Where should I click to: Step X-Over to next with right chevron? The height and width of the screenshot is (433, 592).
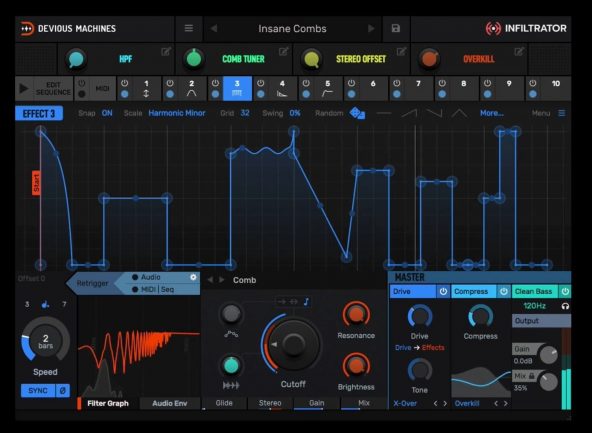pyautogui.click(x=445, y=404)
